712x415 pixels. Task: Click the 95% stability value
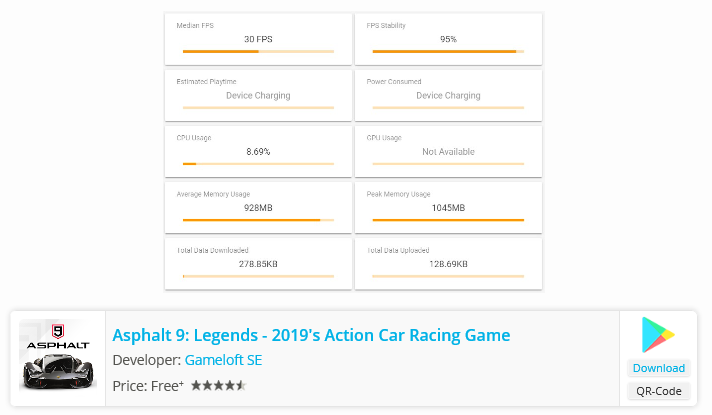[448, 39]
